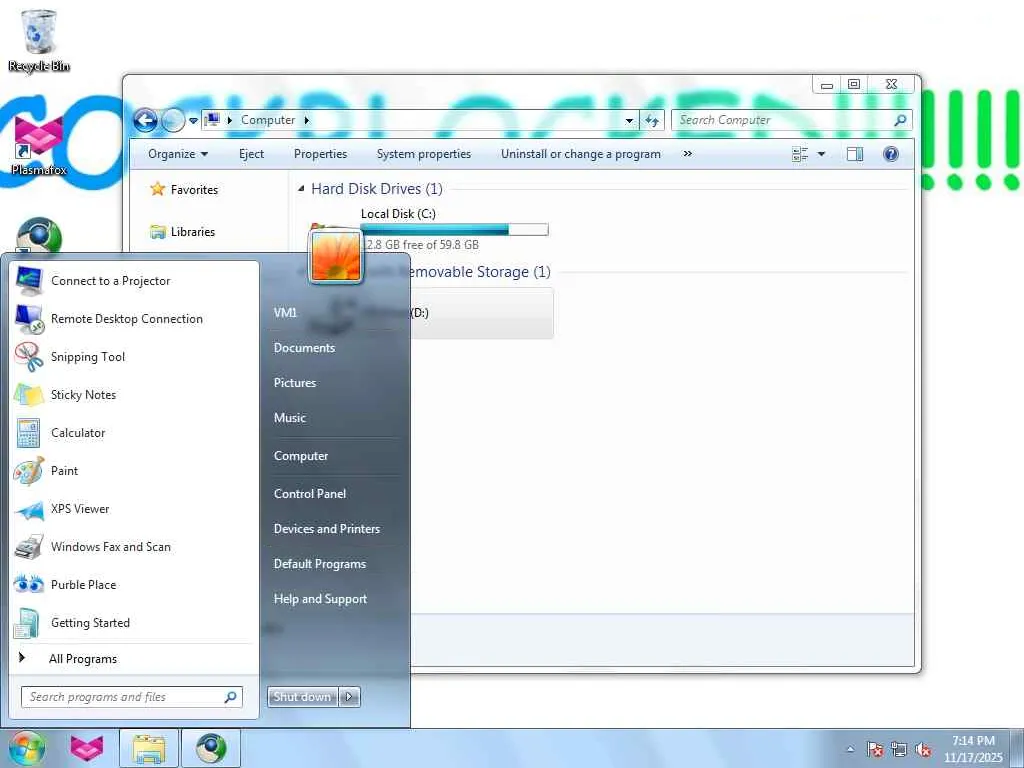
Task: Open Music from Start menu
Action: (x=290, y=417)
